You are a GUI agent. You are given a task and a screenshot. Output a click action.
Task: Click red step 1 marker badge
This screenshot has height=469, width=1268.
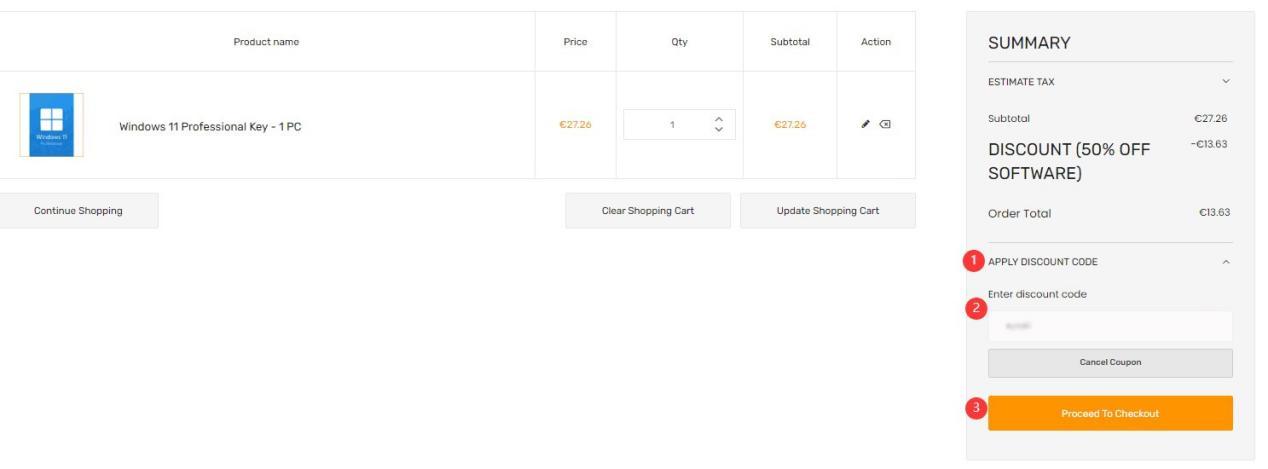(971, 261)
